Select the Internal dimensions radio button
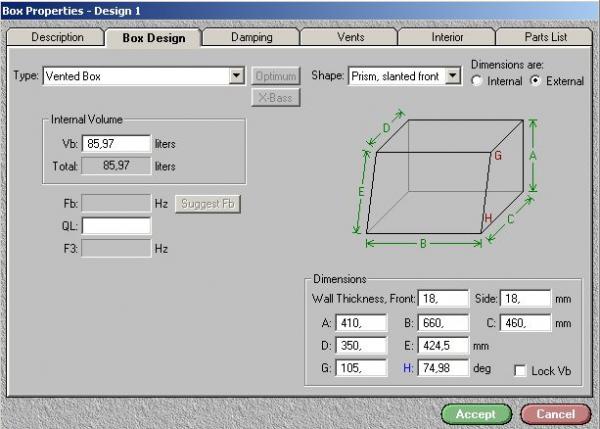Viewport: 600px width, 429px height. (479, 81)
